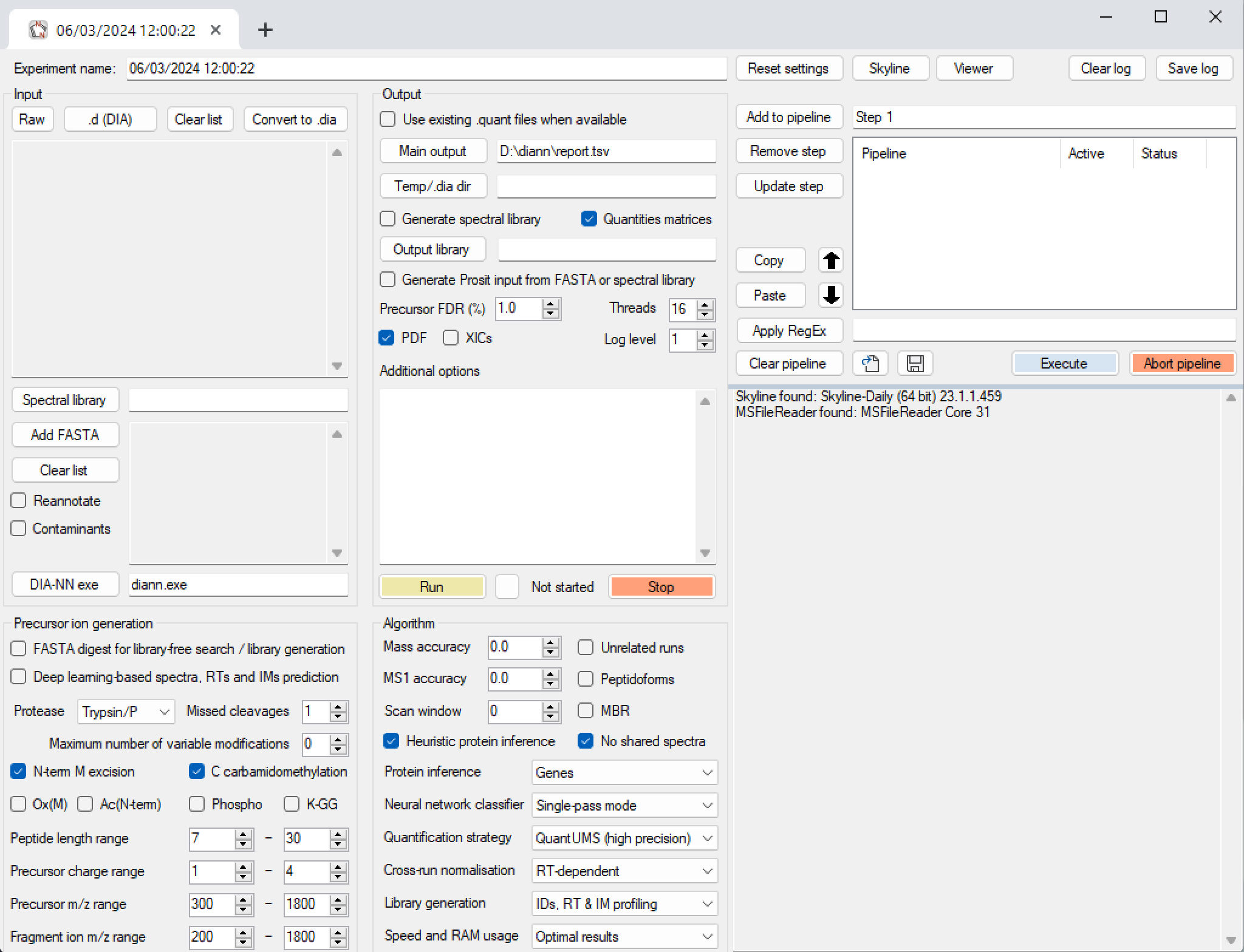Image resolution: width=1244 pixels, height=952 pixels.
Task: Close the 06/03/2024 tab with X icon
Action: [x=216, y=30]
